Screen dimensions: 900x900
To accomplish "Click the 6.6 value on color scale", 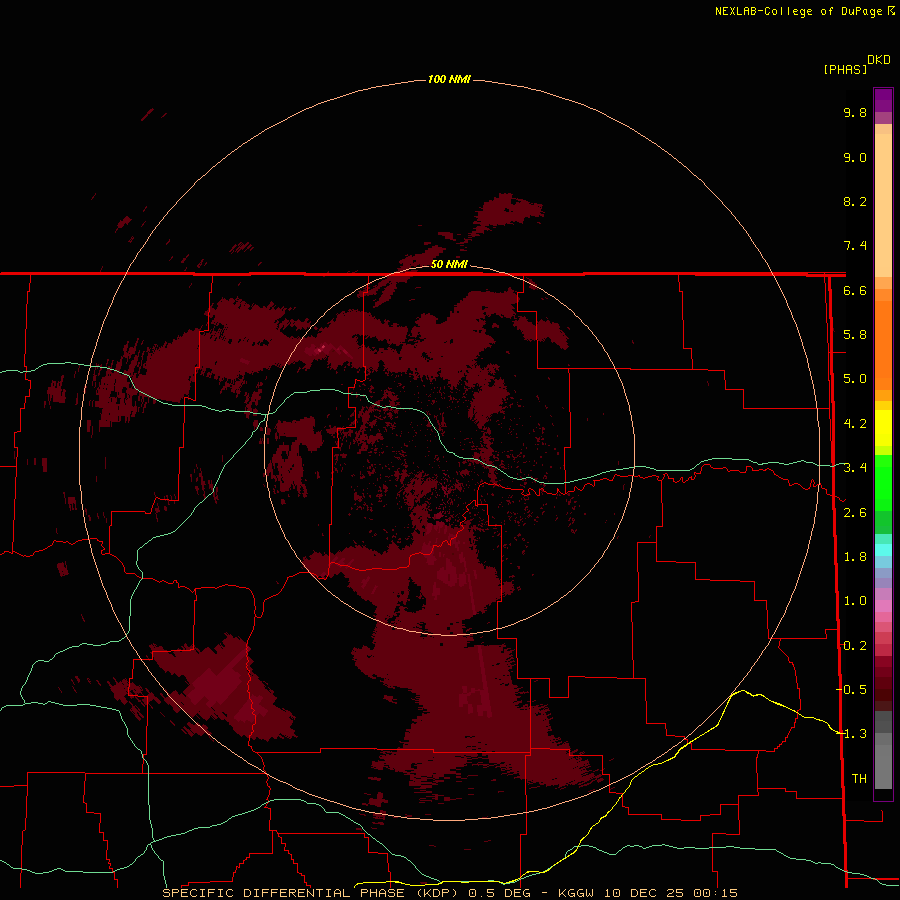I will coord(855,290).
